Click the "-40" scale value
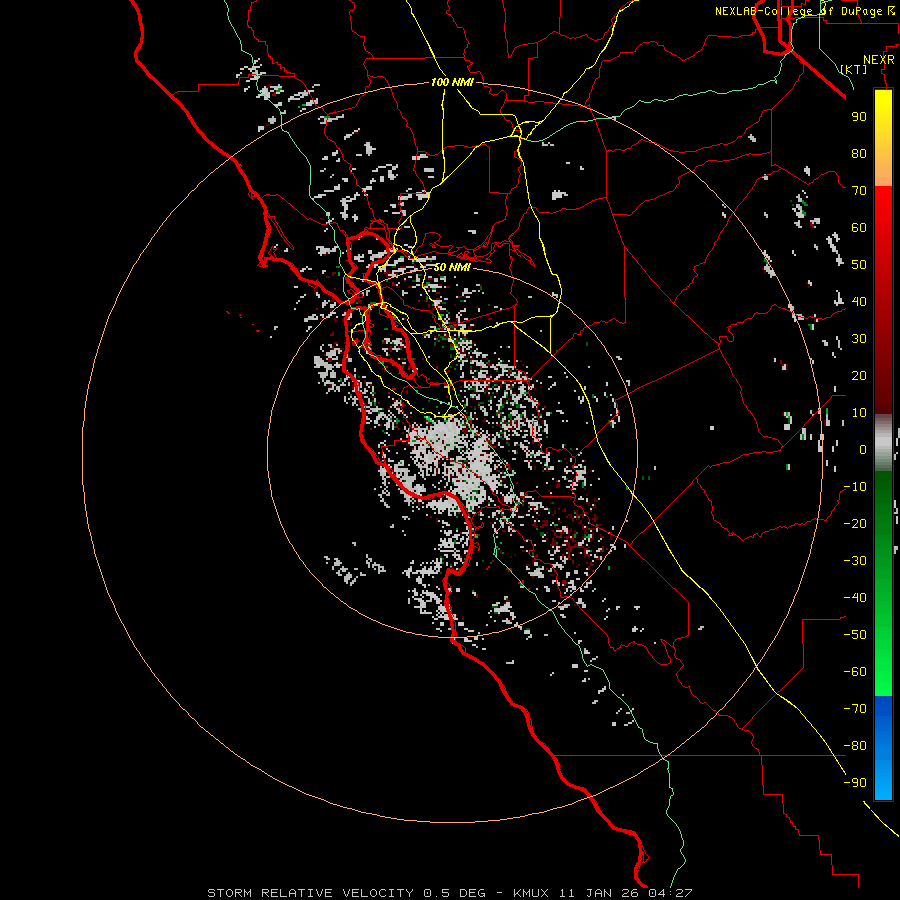 tap(855, 598)
